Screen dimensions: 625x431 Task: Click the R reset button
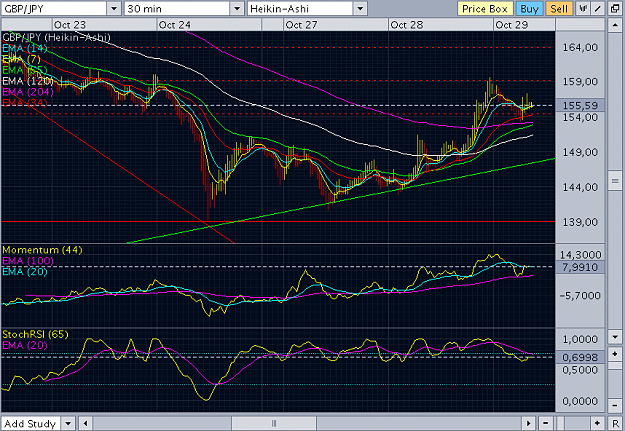(615, 423)
